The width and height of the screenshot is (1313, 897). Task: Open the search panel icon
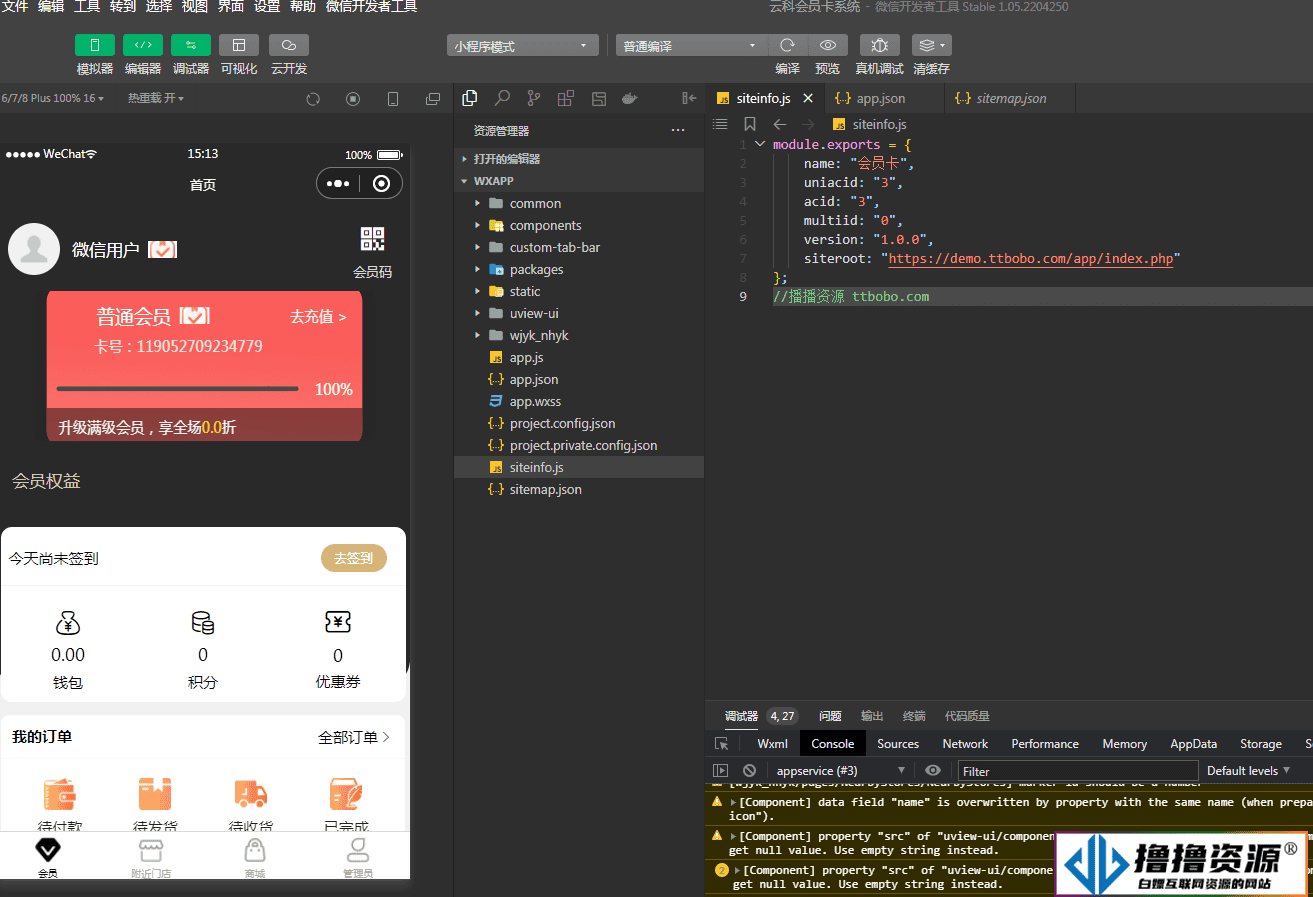(502, 98)
